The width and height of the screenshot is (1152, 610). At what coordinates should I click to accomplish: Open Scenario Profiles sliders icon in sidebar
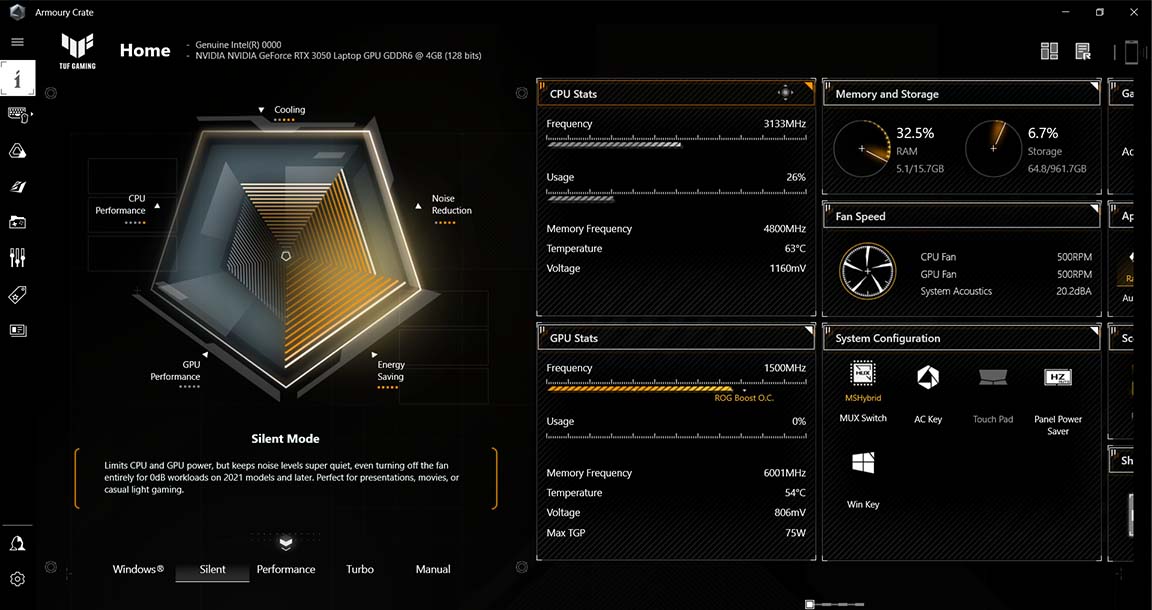point(17,257)
